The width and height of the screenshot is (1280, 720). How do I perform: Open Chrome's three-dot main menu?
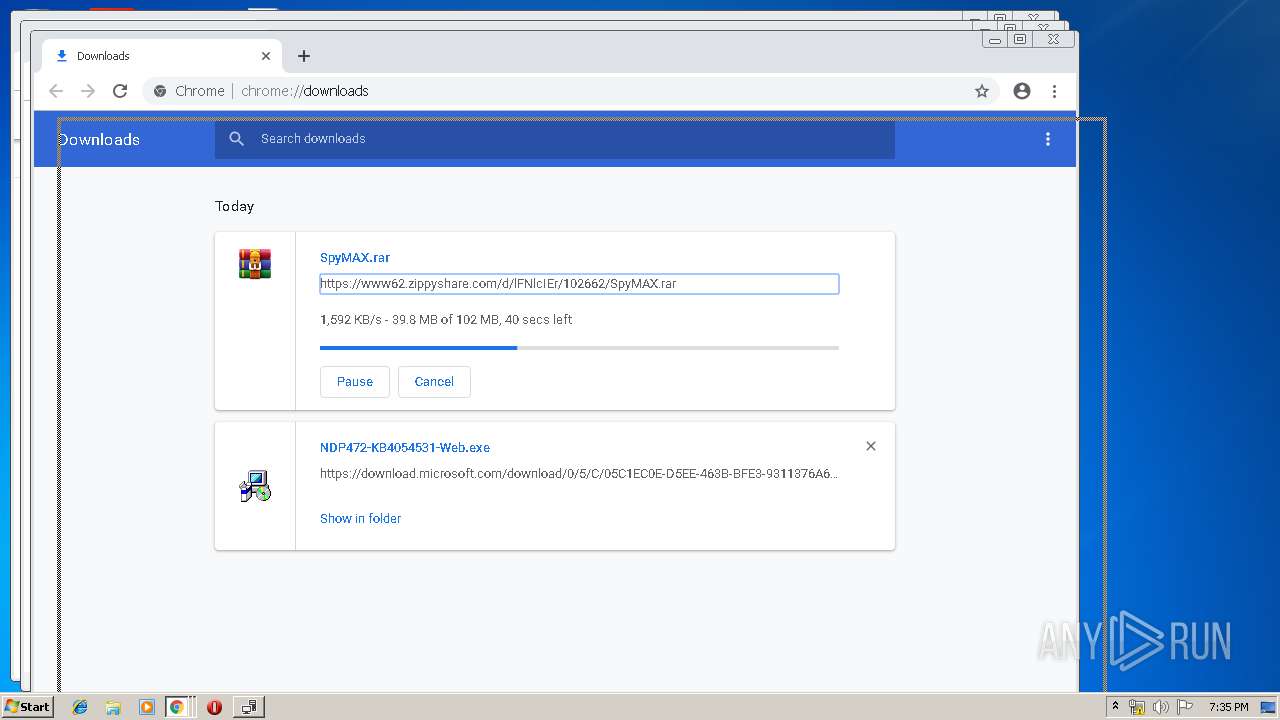coord(1054,91)
